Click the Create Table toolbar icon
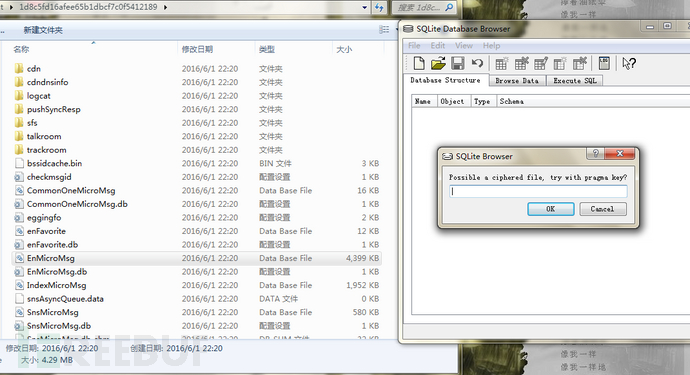 point(501,64)
